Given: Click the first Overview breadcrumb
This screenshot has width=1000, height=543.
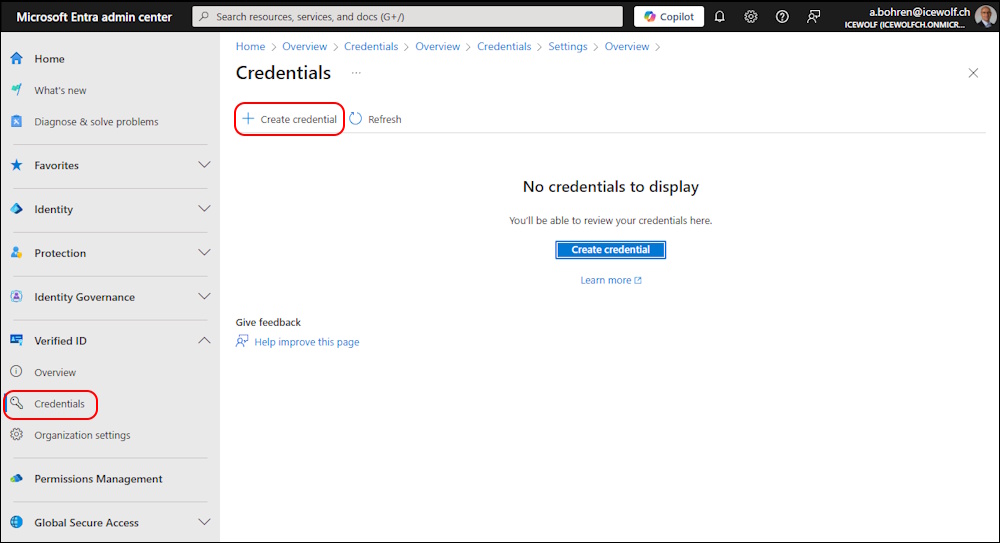Looking at the screenshot, I should (304, 47).
